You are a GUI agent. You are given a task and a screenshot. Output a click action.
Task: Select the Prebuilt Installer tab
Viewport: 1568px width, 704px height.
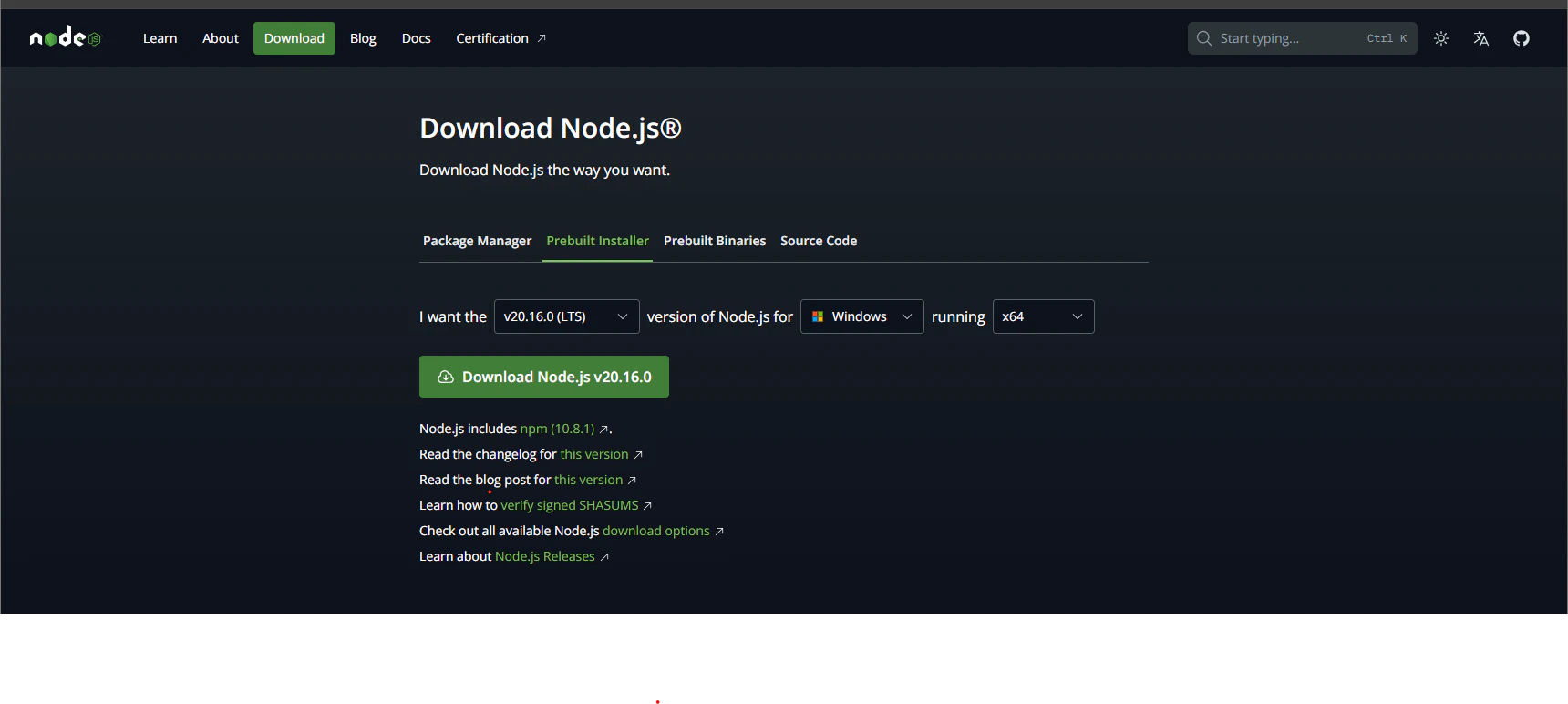coord(597,241)
